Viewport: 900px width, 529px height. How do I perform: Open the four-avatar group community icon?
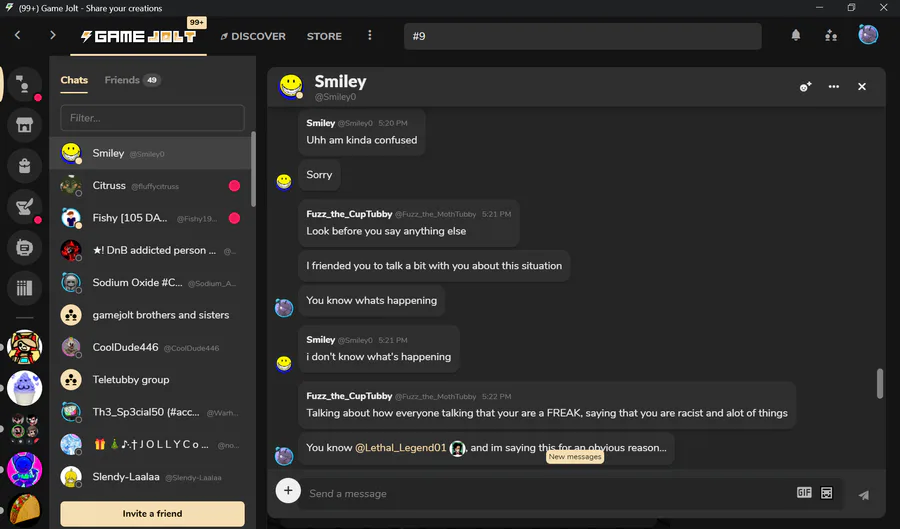(x=24, y=429)
